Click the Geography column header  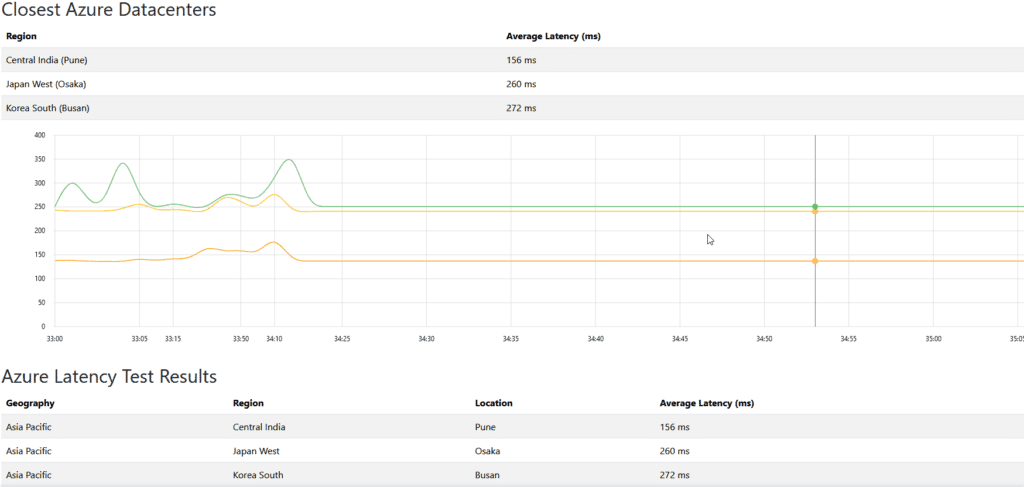pyautogui.click(x=30, y=403)
